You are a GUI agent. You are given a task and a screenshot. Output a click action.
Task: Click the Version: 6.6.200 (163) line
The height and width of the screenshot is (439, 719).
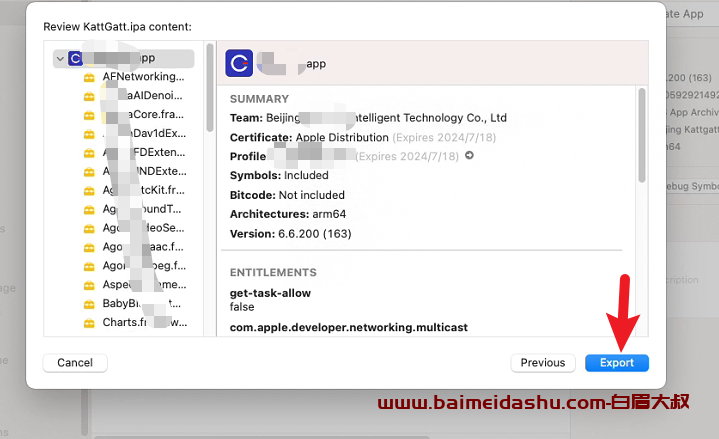[x=290, y=233]
